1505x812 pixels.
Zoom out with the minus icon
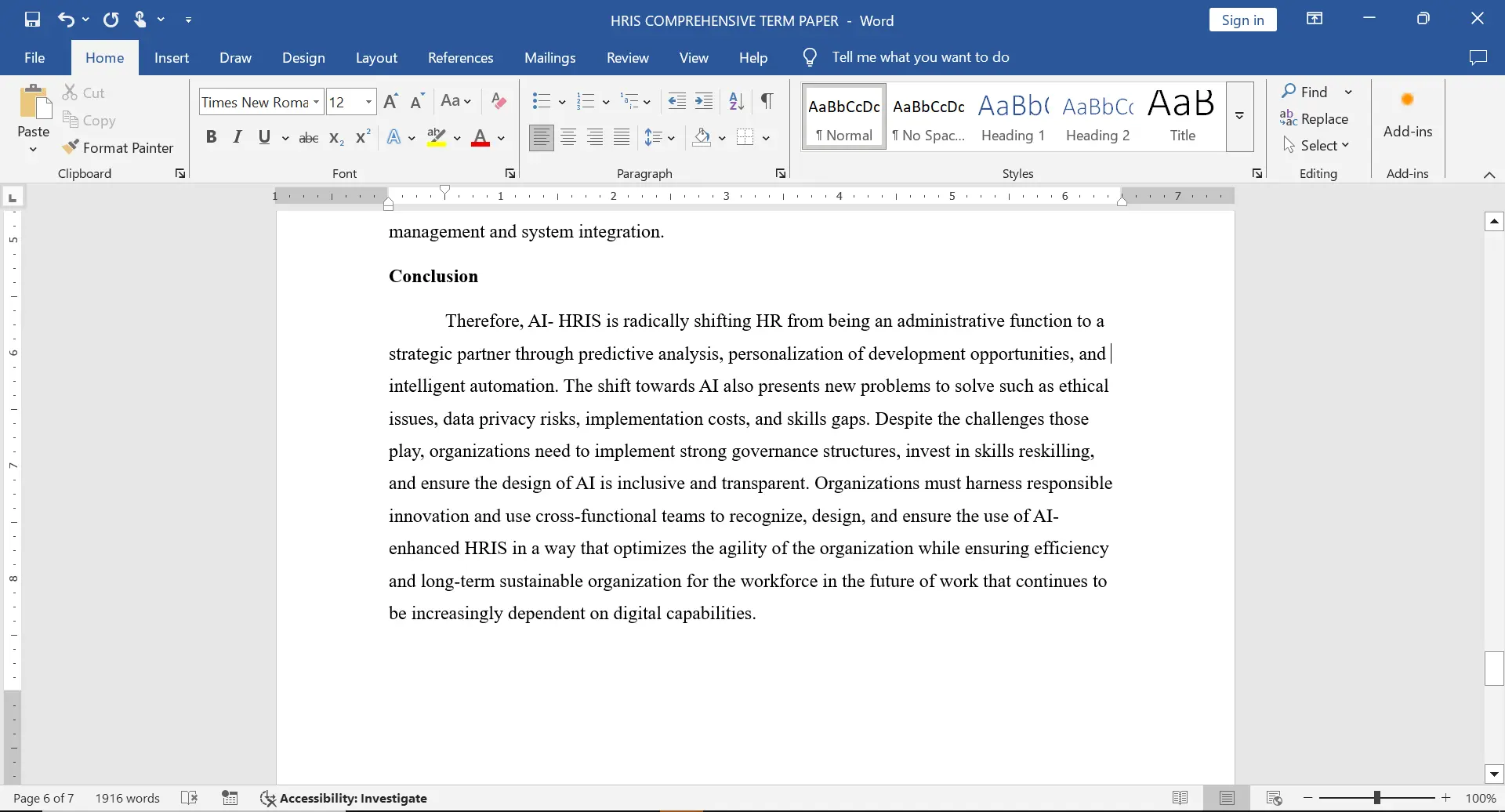coord(1307,798)
